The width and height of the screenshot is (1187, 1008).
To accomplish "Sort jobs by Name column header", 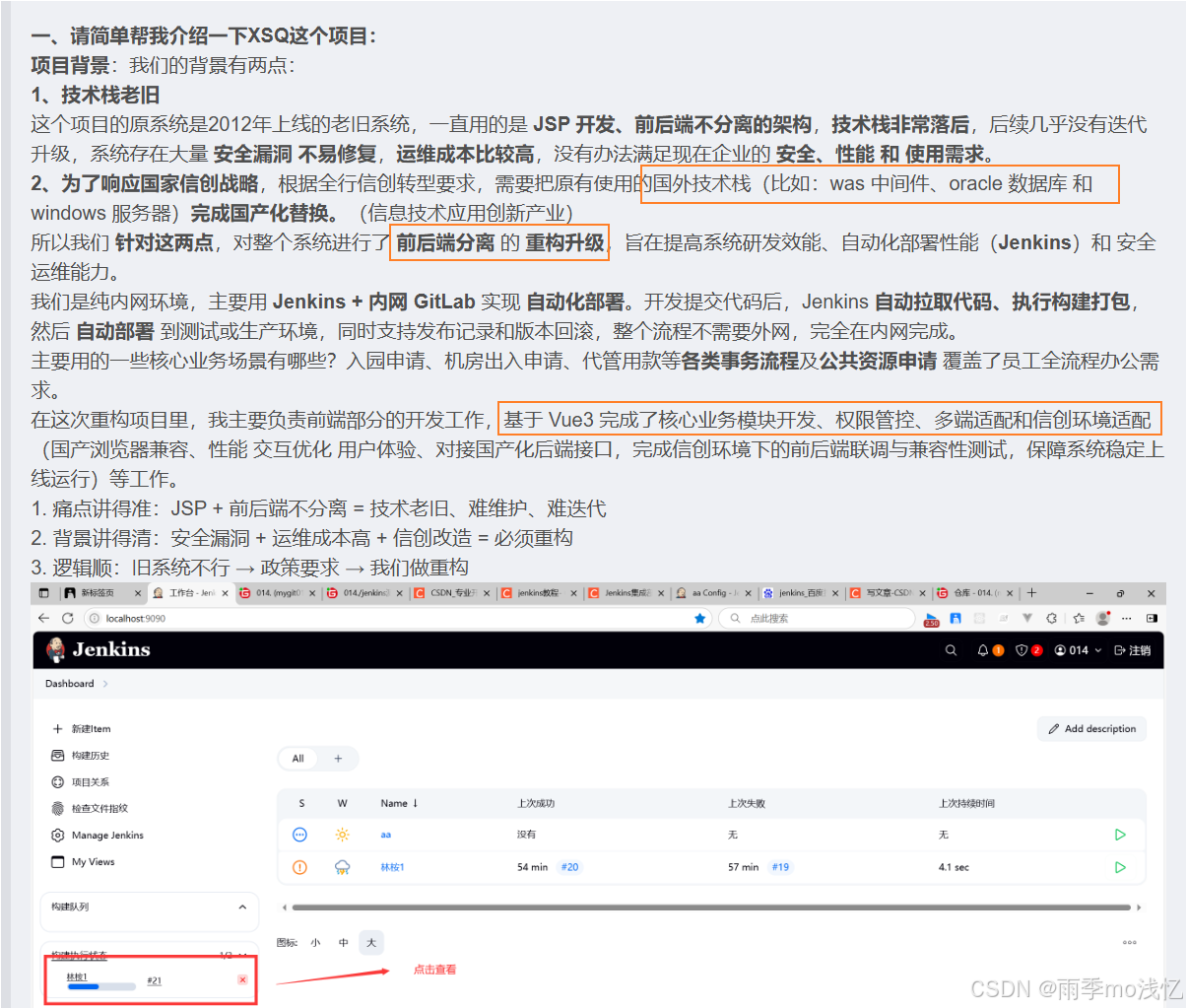I will click(399, 804).
